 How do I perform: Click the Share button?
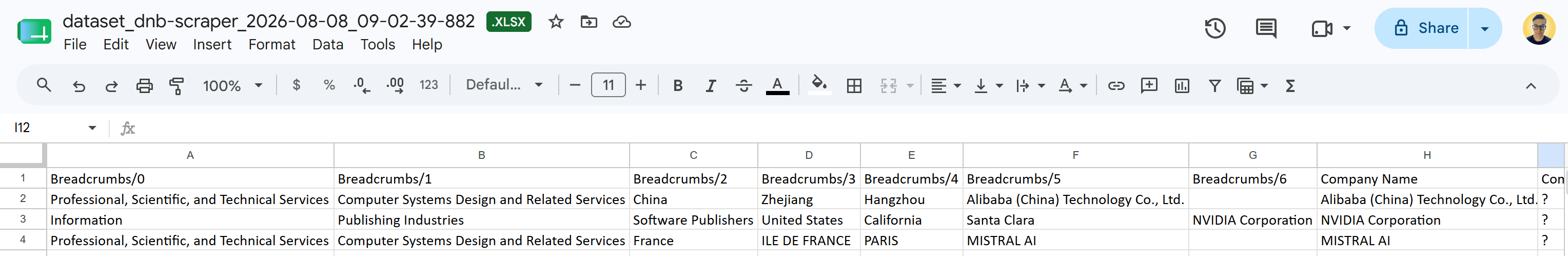(x=1421, y=28)
